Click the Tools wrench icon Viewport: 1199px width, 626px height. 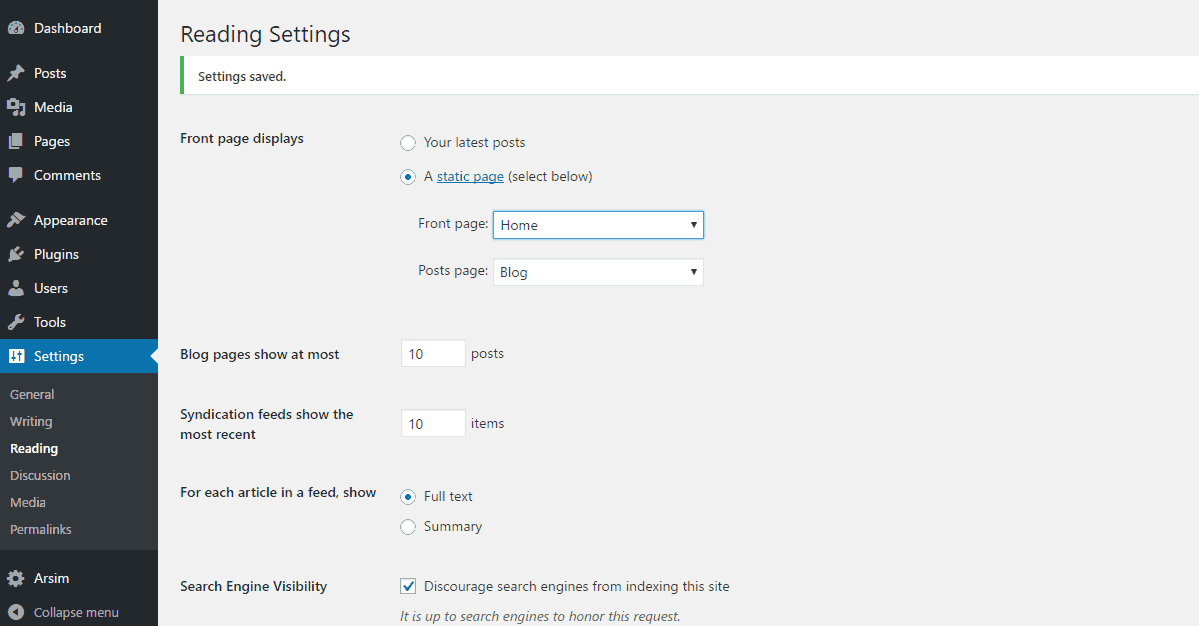pyautogui.click(x=16, y=321)
